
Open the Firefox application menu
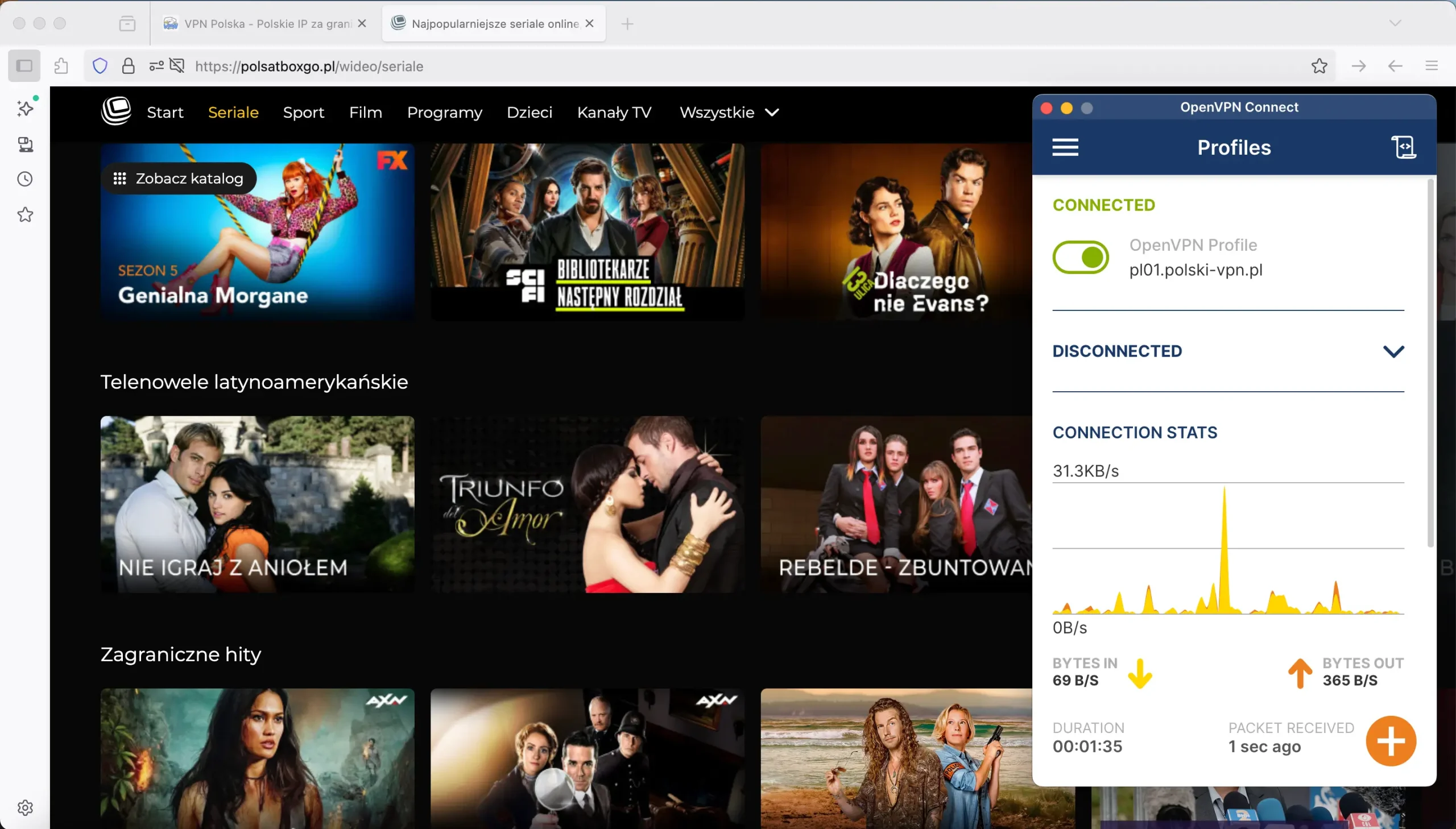tap(1432, 65)
